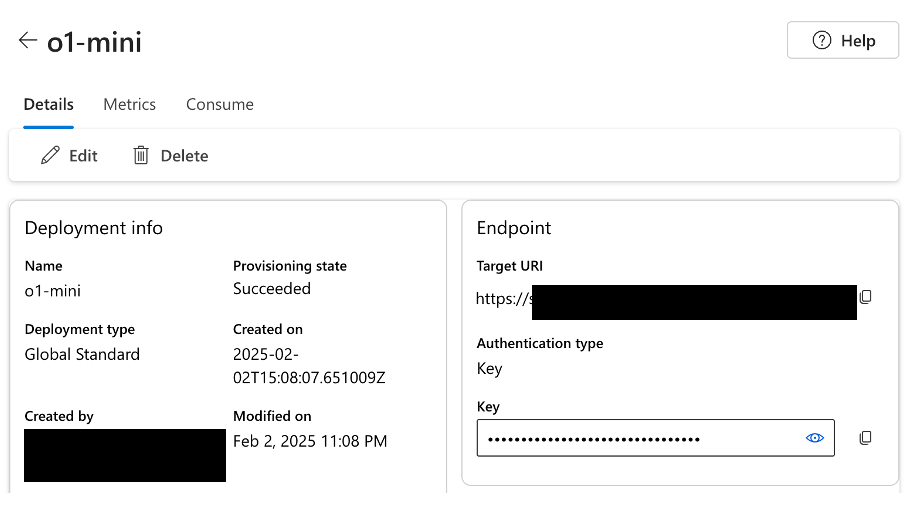Image resolution: width=911 pixels, height=507 pixels.
Task: Select the Consume tab
Action: (x=219, y=104)
